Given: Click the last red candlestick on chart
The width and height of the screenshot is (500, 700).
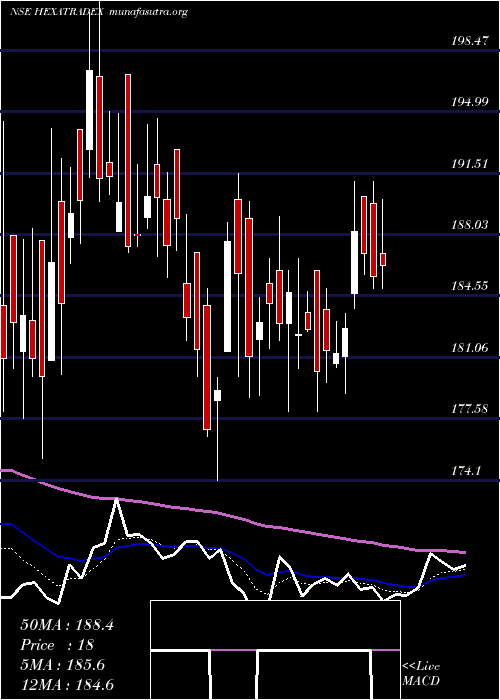Looking at the screenshot, I should pyautogui.click(x=383, y=259).
